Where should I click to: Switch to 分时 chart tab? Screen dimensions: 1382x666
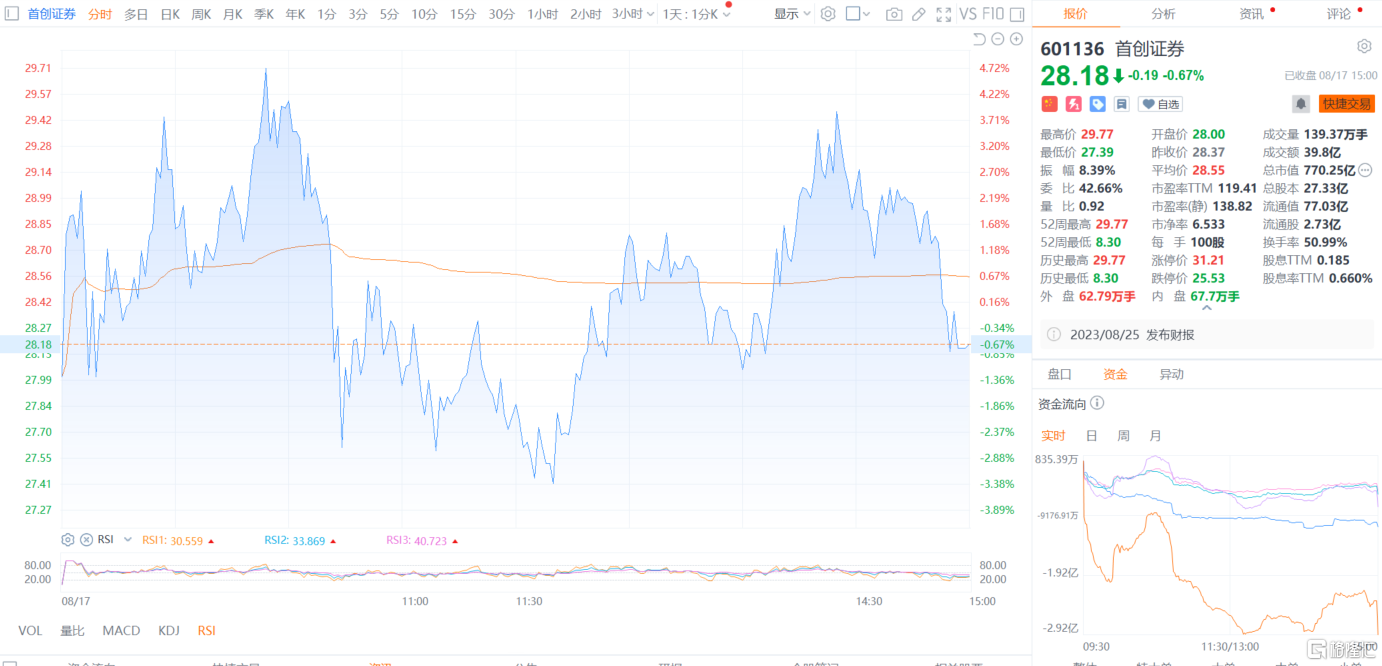click(100, 14)
